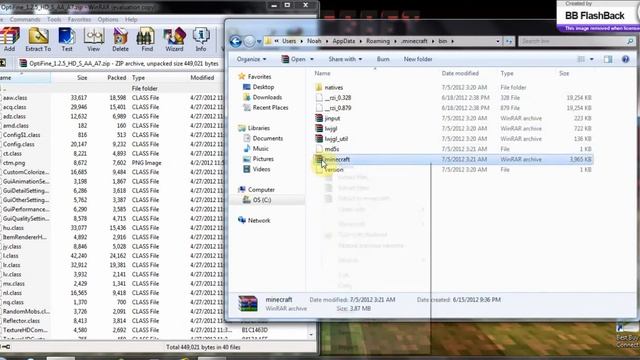The width and height of the screenshot is (640, 360).
Task: Sort WinRAR list by Packed column
Action: [x=117, y=78]
